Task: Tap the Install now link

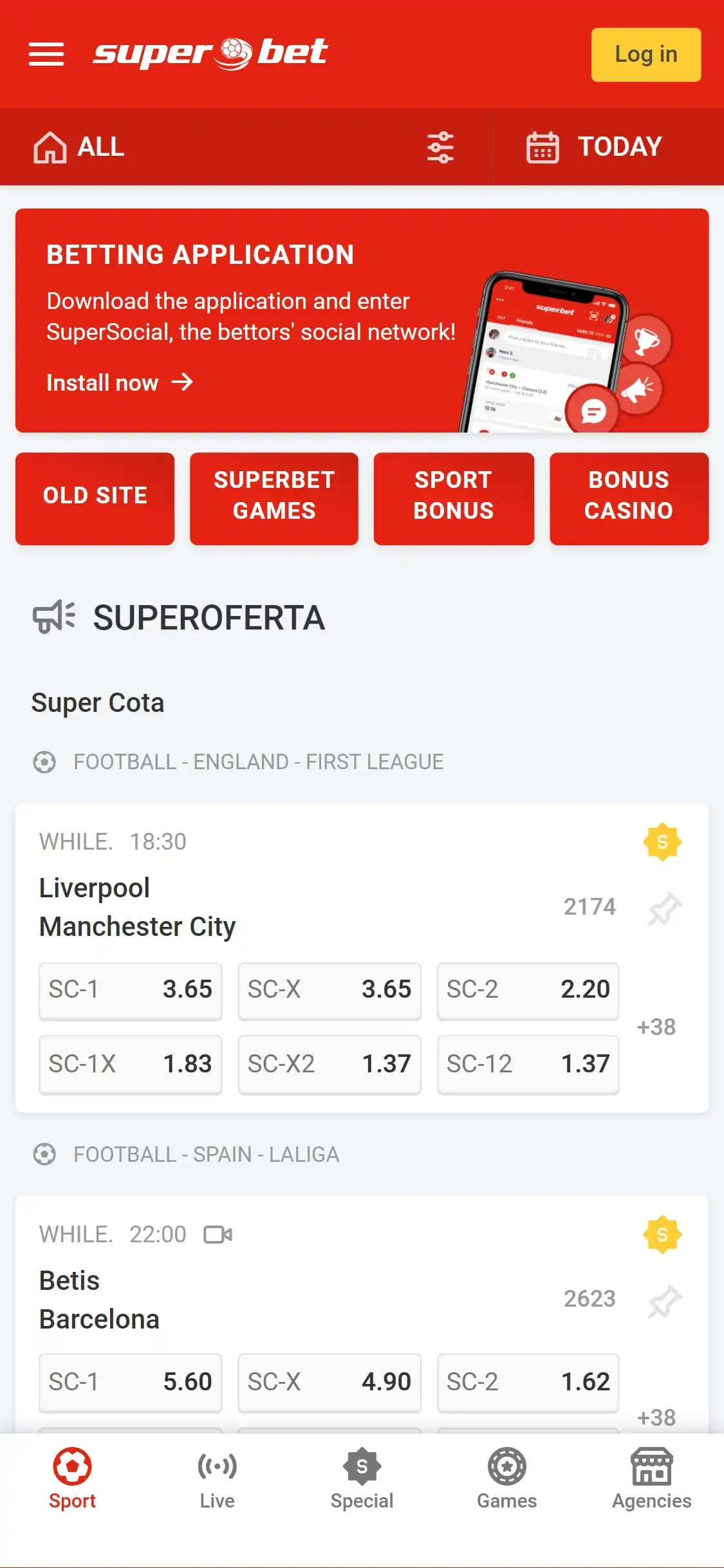Action: pos(120,383)
